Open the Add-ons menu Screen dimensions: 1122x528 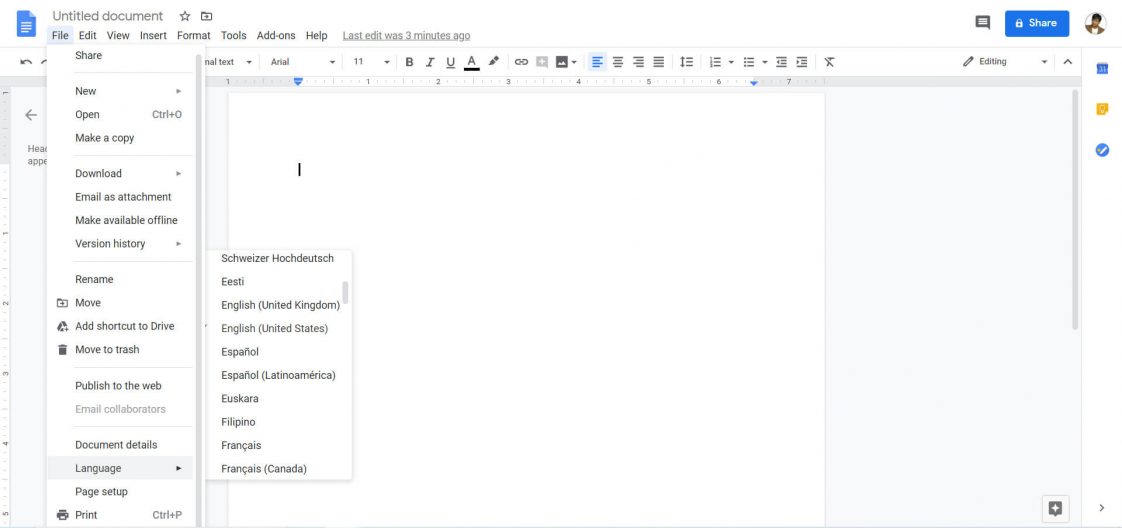coord(275,36)
